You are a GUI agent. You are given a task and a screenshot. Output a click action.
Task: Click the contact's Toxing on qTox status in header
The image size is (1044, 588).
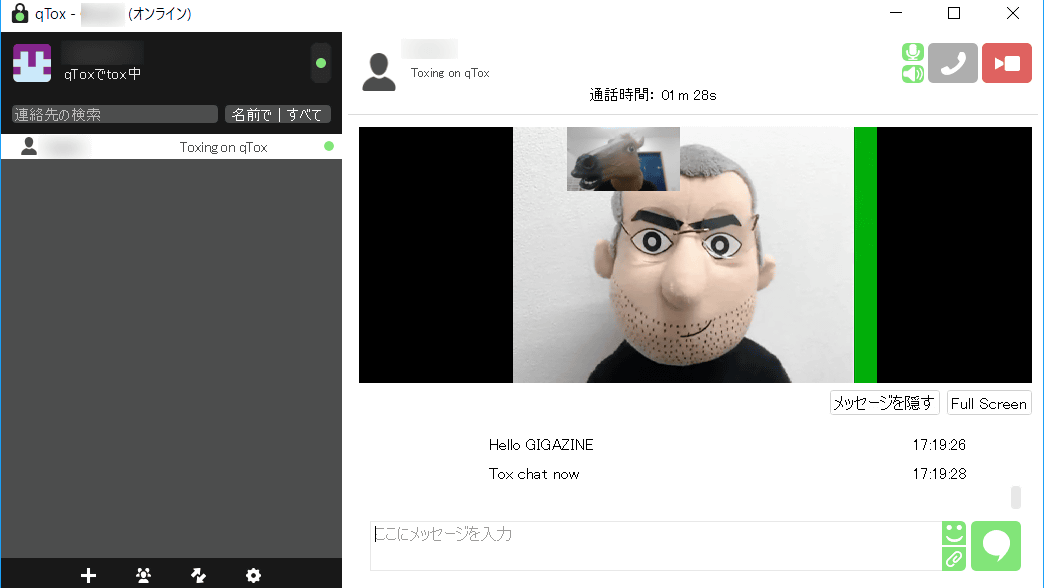(449, 73)
